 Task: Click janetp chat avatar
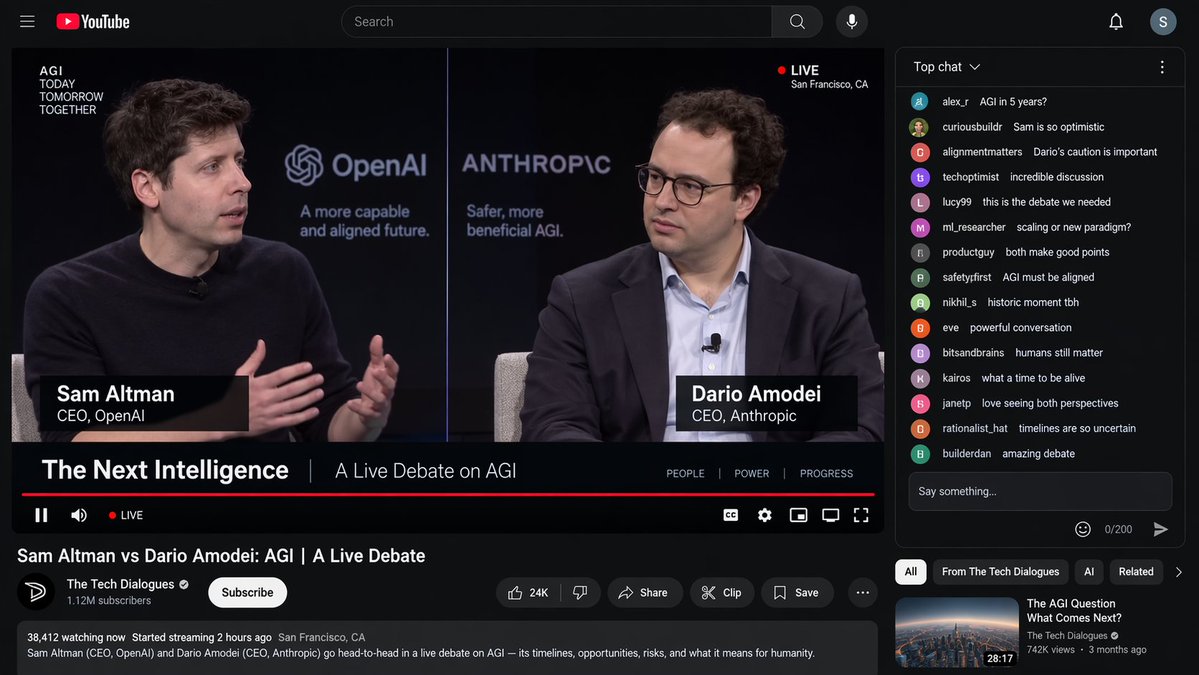(919, 403)
